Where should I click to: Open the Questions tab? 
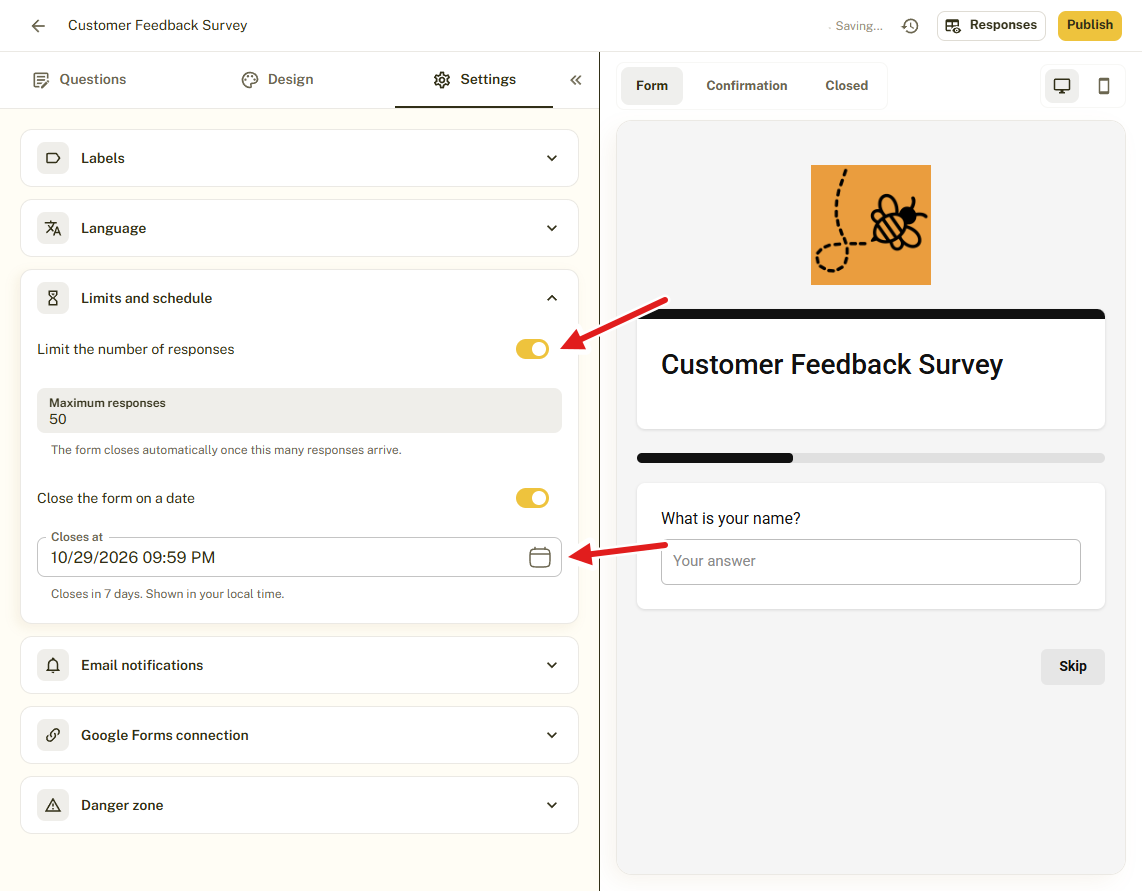79,79
